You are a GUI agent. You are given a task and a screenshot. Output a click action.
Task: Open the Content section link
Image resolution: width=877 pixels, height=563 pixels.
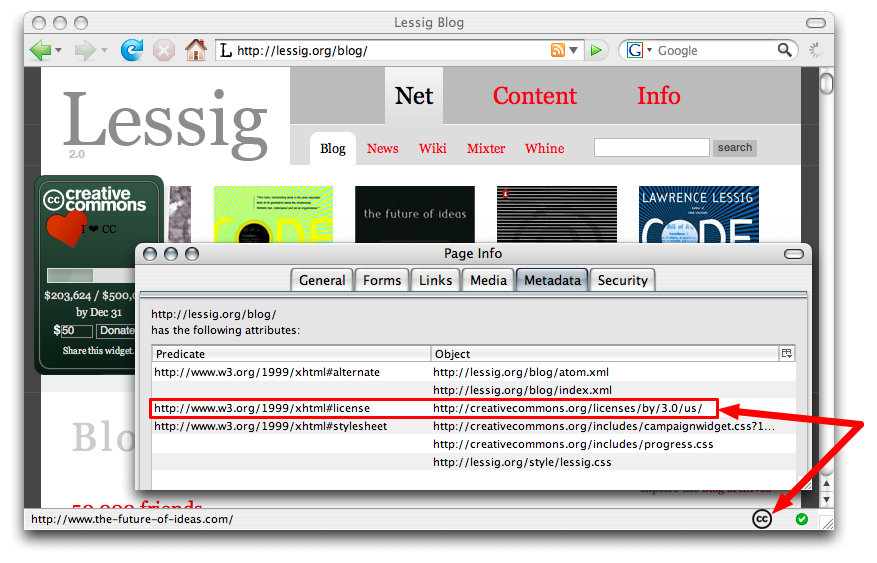pyautogui.click(x=535, y=96)
